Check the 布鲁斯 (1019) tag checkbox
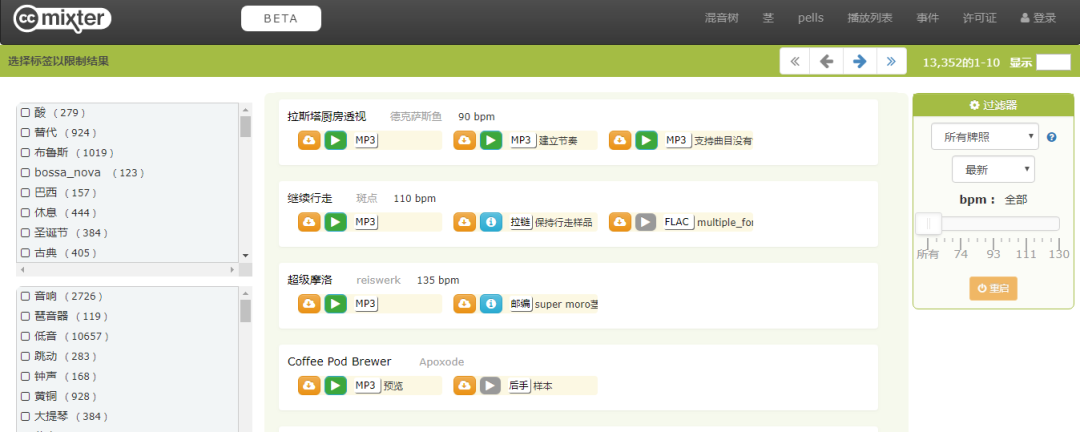The height and width of the screenshot is (432, 1080). point(25,152)
